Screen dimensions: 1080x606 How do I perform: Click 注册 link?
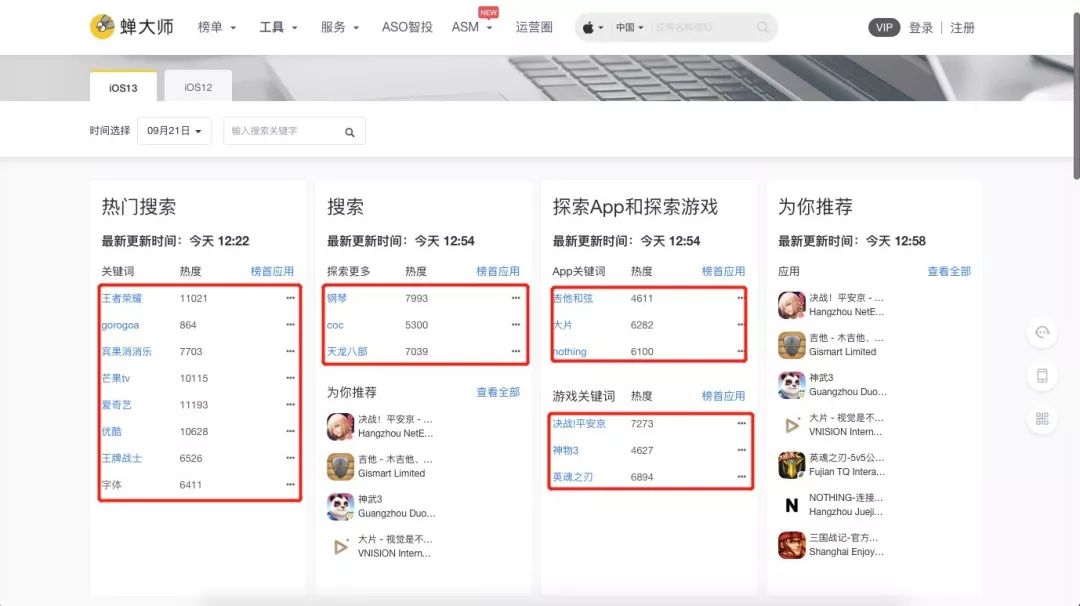pyautogui.click(x=962, y=28)
